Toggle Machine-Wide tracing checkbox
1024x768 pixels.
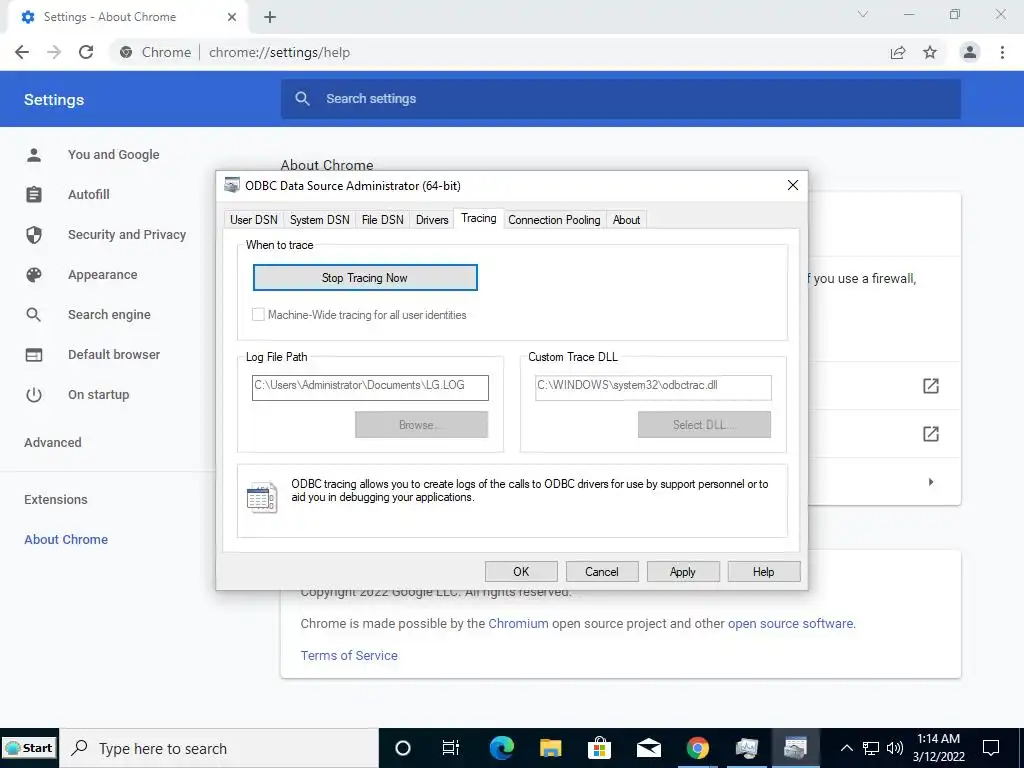click(259, 315)
